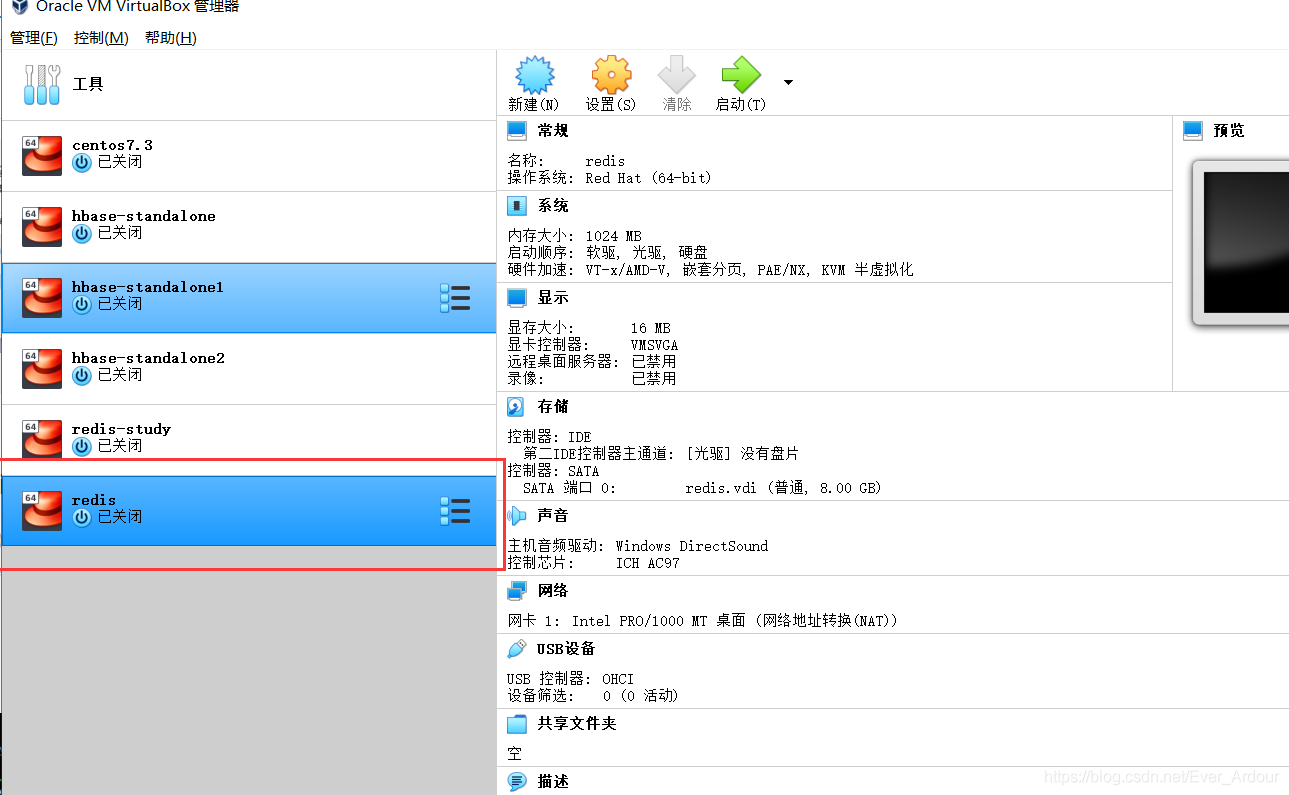This screenshot has height=795, width=1289.
Task: Click the 声音 audio speaker icon
Action: point(517,516)
